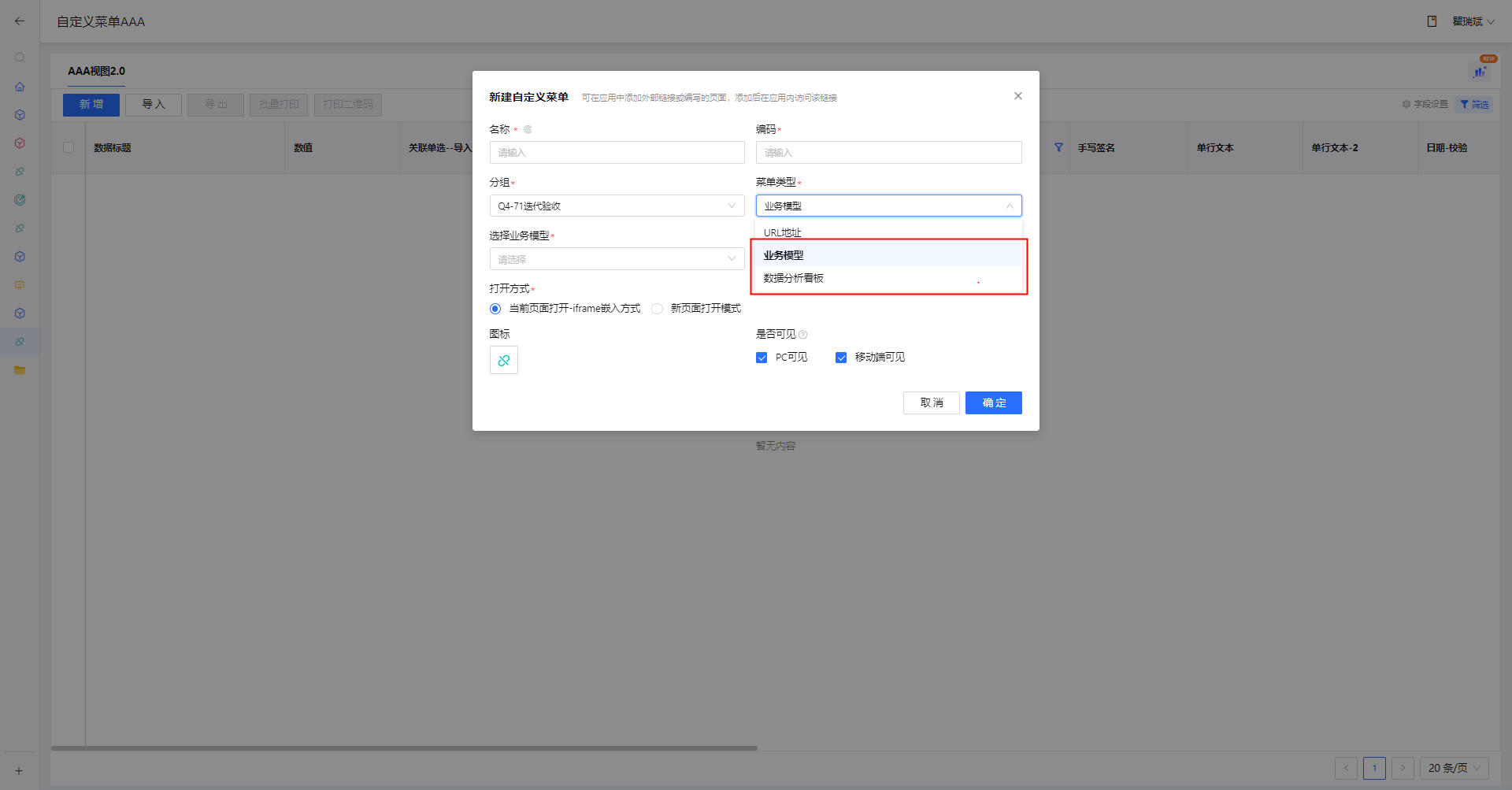Choose the link icon under 图标
The image size is (1512, 790).
click(504, 360)
